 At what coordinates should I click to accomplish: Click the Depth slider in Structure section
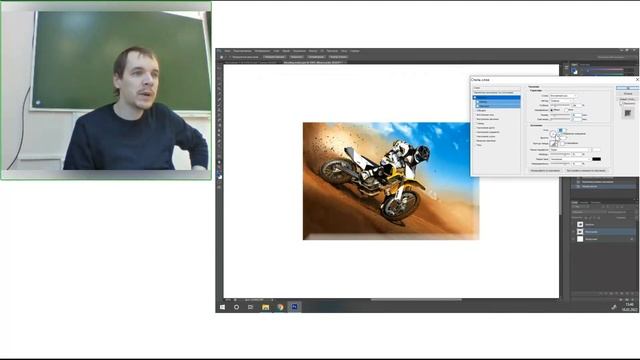click(x=560, y=105)
